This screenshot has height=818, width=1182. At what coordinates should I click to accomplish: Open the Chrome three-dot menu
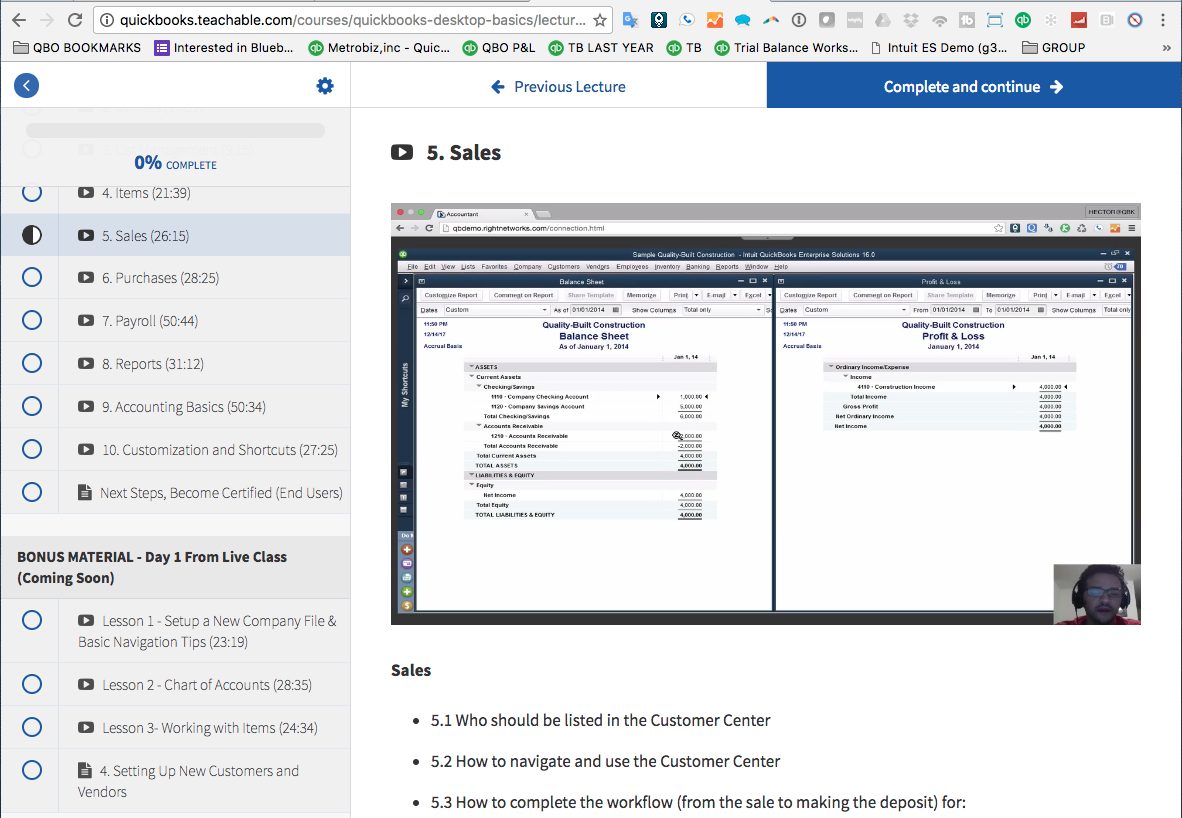(x=1163, y=20)
